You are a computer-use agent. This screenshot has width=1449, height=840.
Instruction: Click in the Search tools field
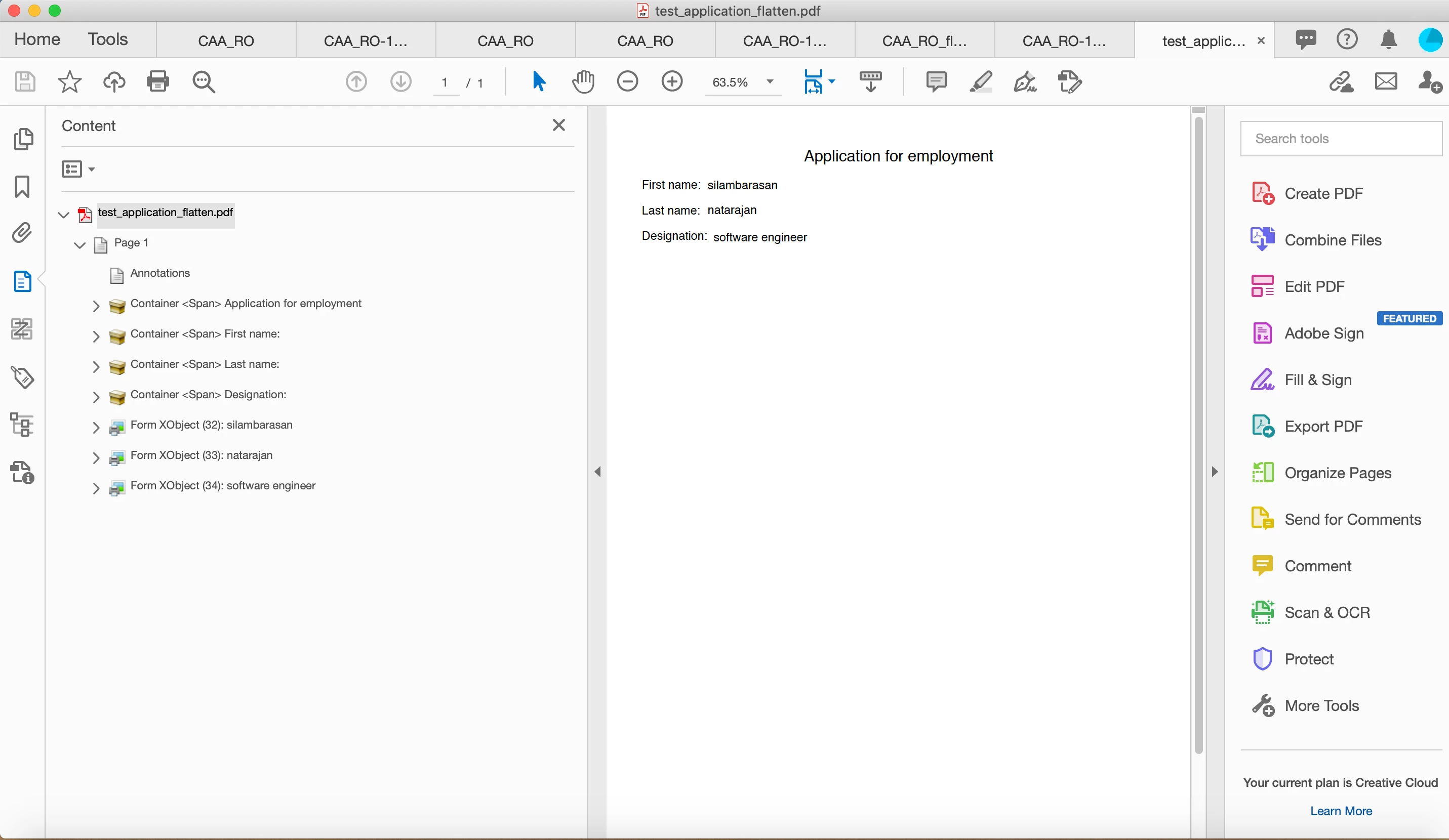point(1341,139)
